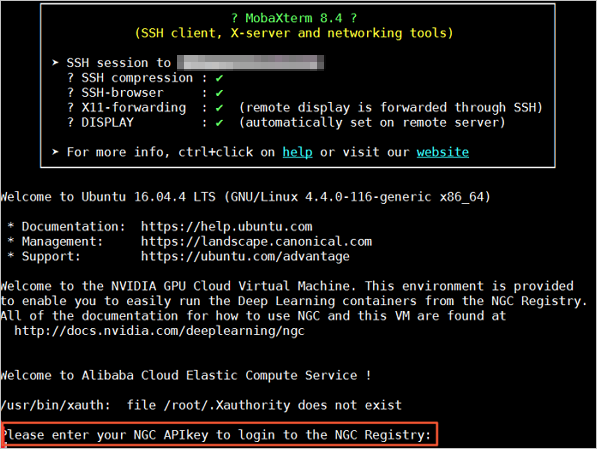Click the X11-forwarding green checkmark
This screenshot has height=449, width=597.
pyautogui.click(x=219, y=108)
